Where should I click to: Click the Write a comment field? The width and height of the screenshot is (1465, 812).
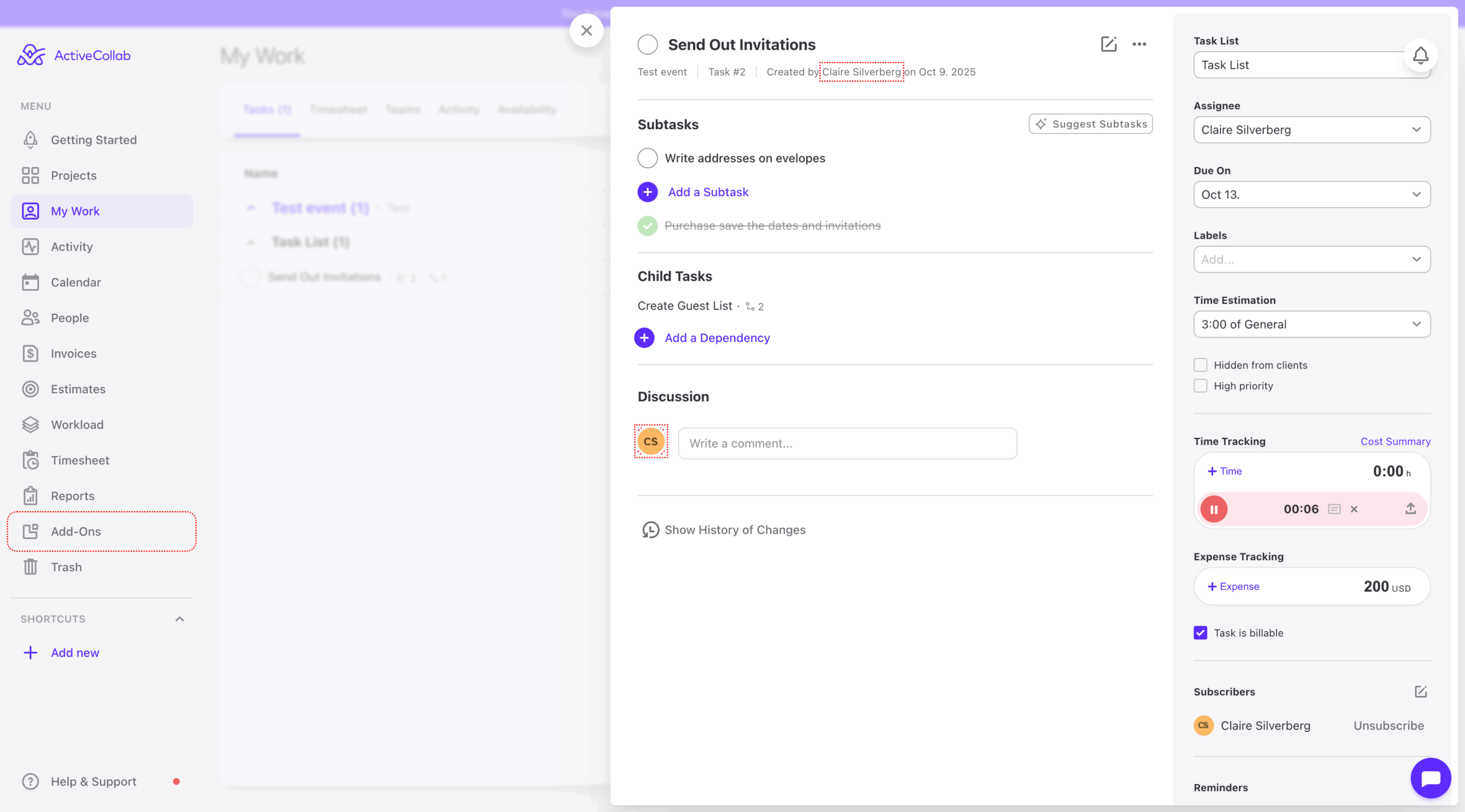(x=847, y=443)
